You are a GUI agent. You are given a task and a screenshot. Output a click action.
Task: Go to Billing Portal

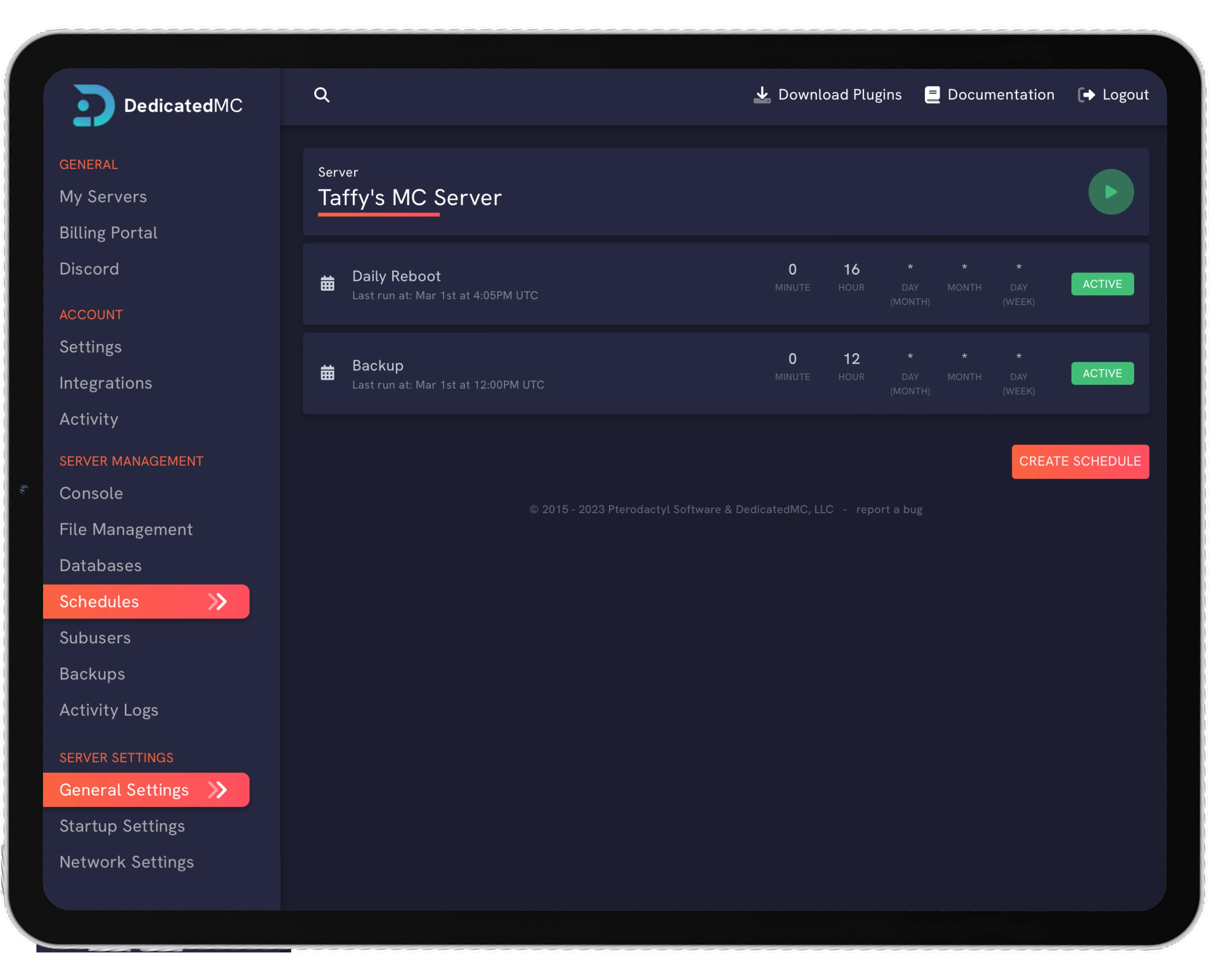pyautogui.click(x=109, y=233)
